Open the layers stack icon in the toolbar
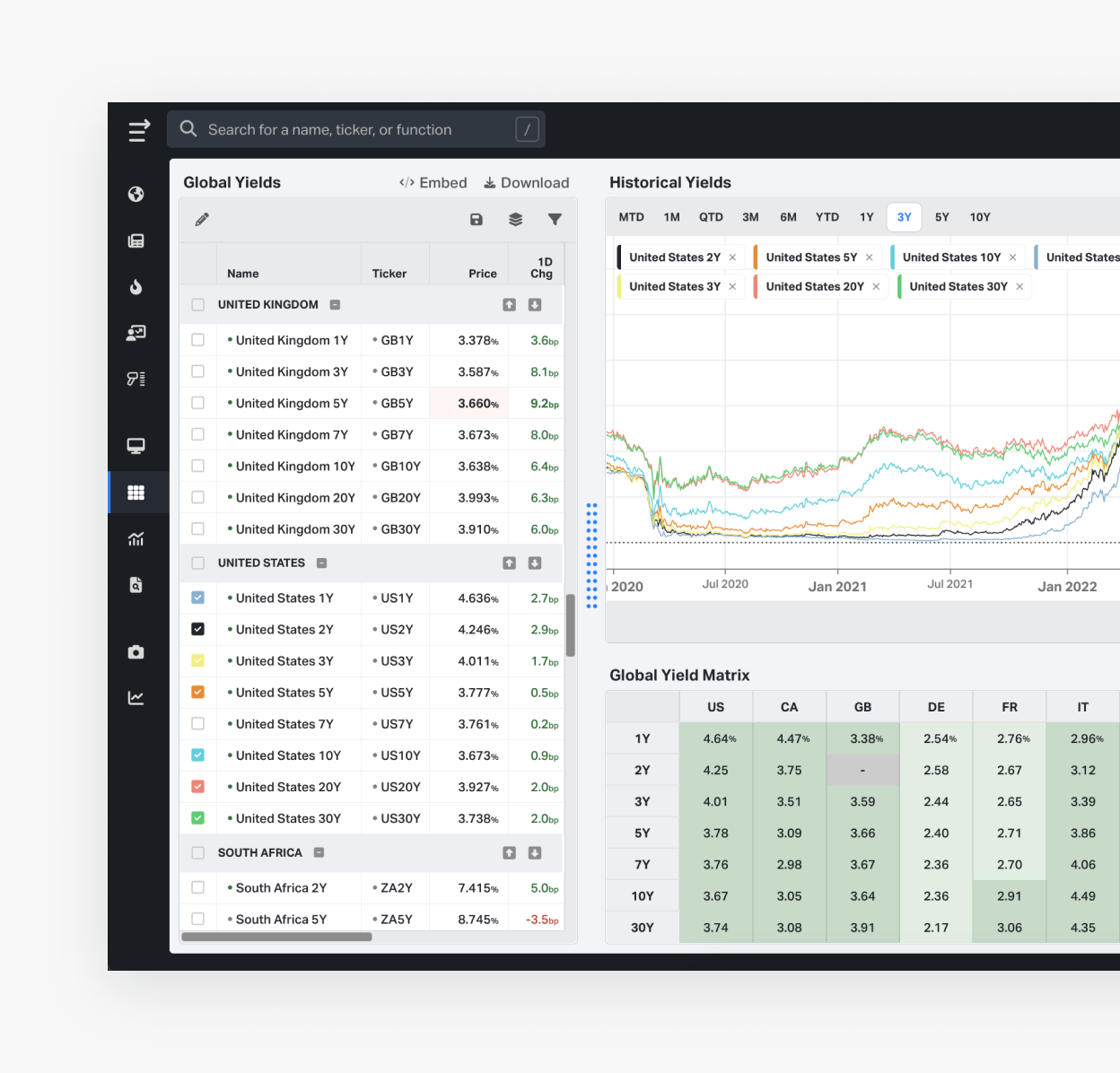Viewport: 1120px width, 1073px height. coord(515,220)
